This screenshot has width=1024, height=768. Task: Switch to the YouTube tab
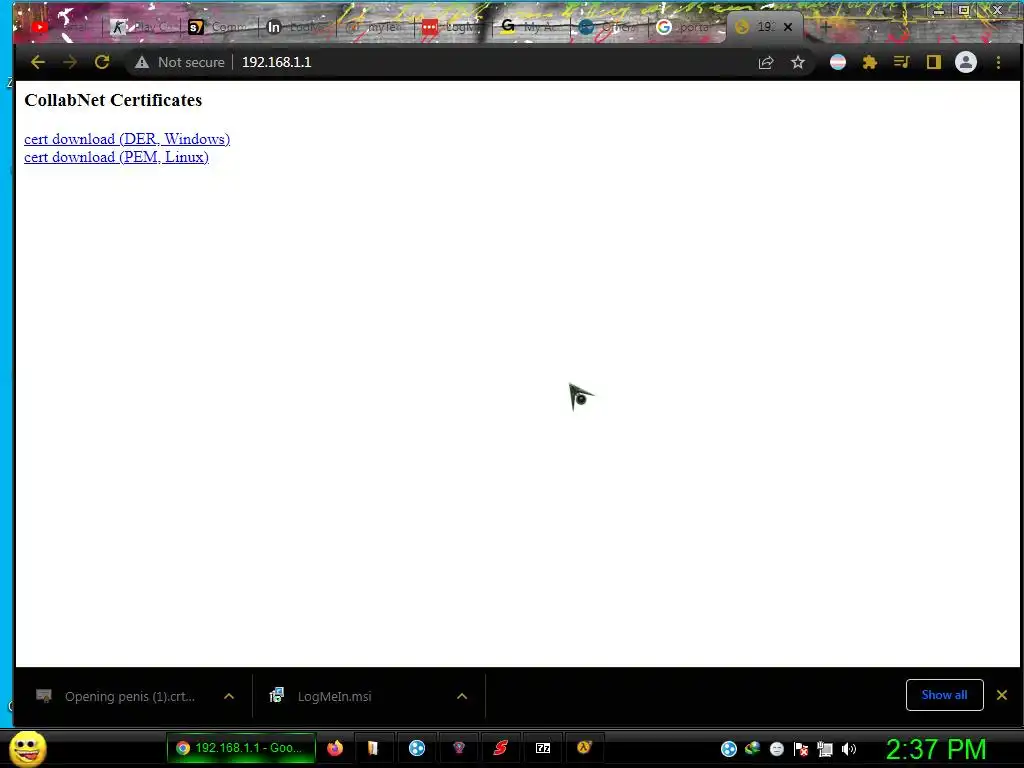(x=62, y=27)
